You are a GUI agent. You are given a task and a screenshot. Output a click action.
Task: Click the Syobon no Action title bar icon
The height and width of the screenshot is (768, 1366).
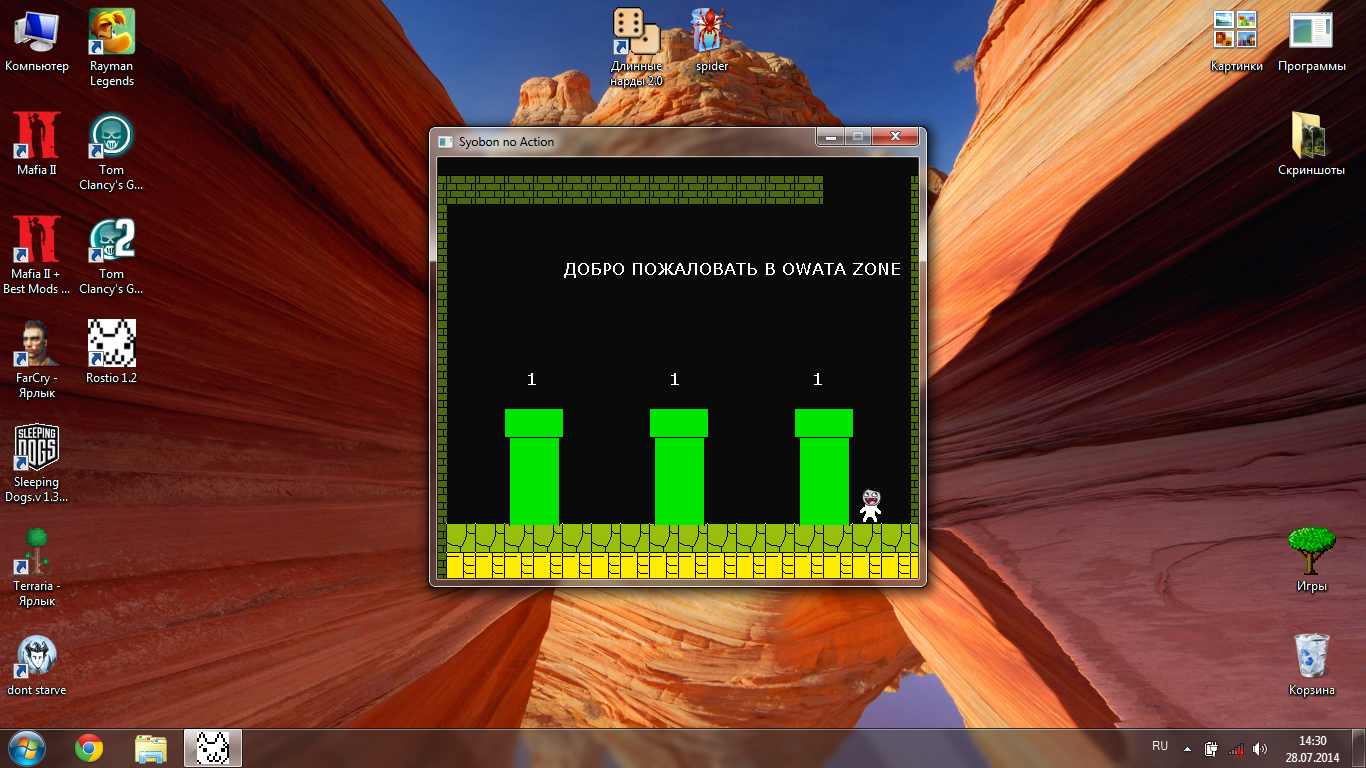tap(445, 142)
